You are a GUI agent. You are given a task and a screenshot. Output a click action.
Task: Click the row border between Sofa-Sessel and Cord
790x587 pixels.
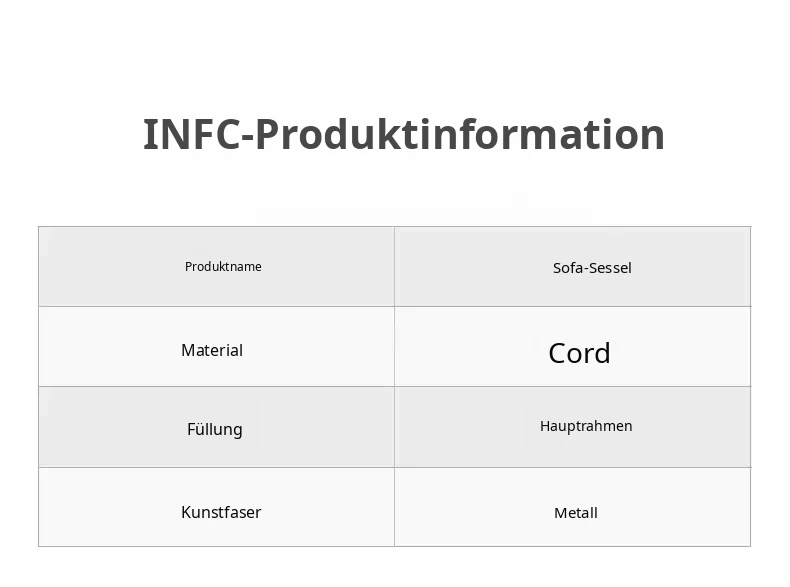tap(572, 306)
